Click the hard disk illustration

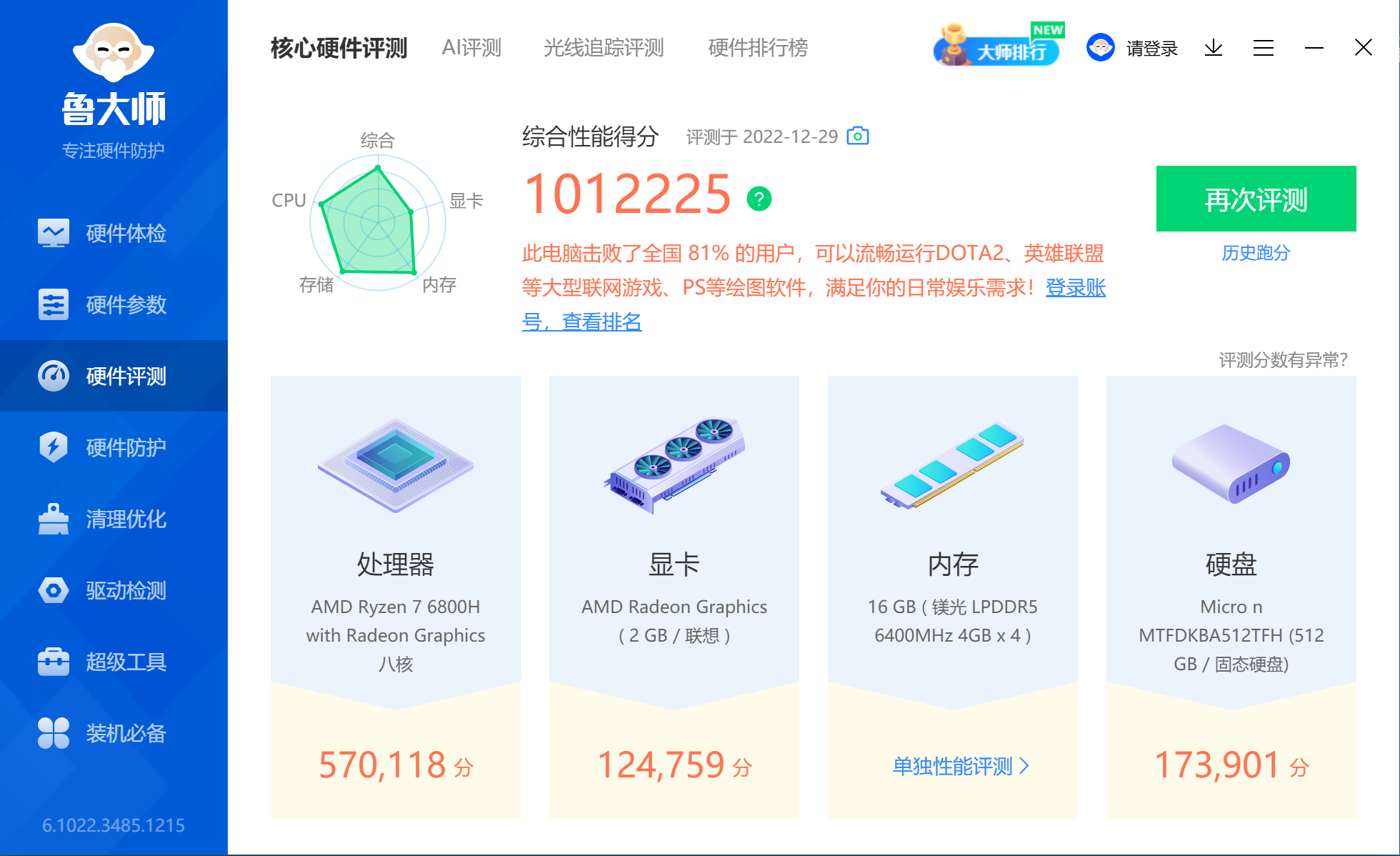click(x=1231, y=464)
